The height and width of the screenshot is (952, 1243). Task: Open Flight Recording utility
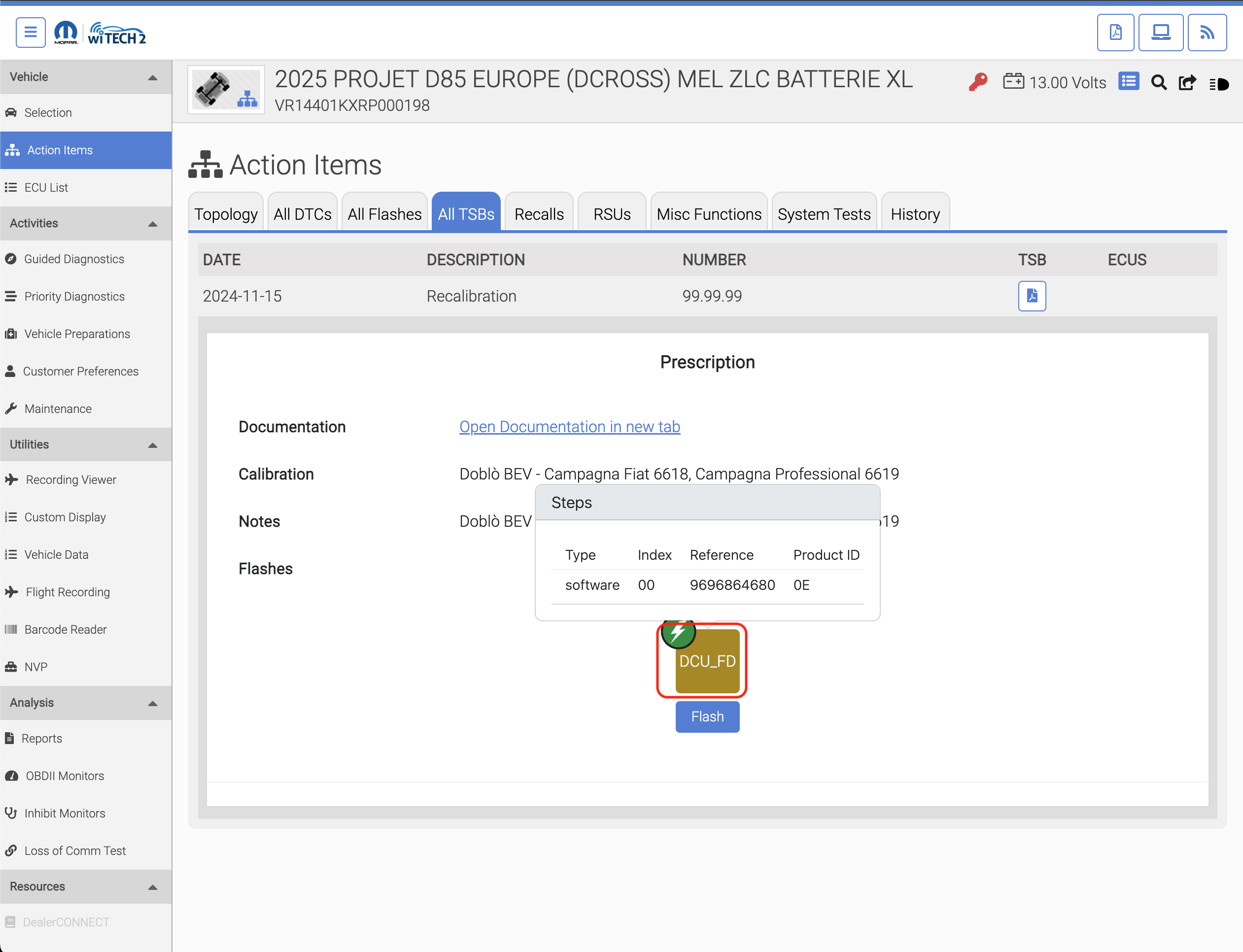[x=86, y=592]
